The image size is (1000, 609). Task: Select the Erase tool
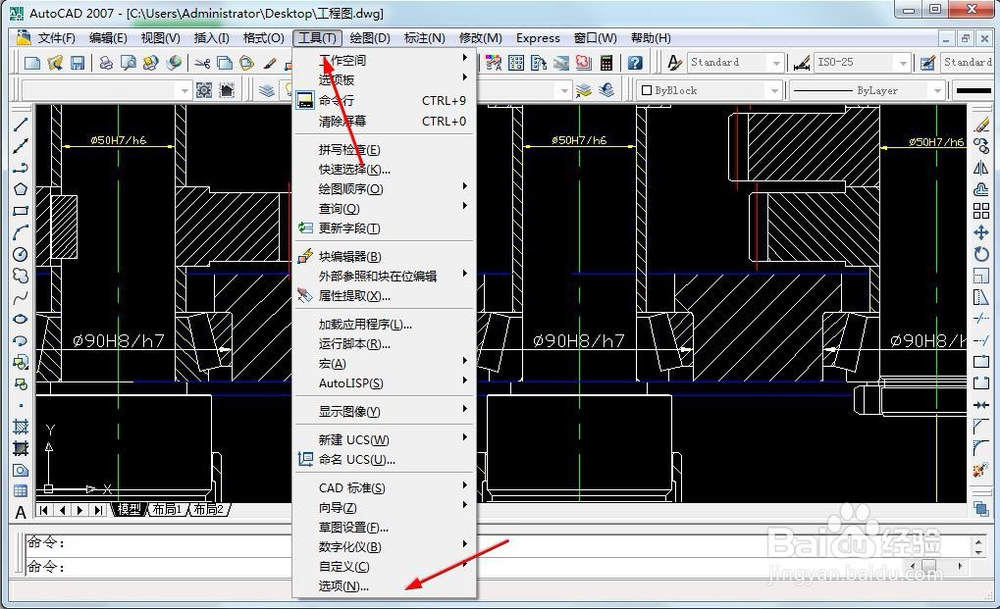click(x=981, y=124)
